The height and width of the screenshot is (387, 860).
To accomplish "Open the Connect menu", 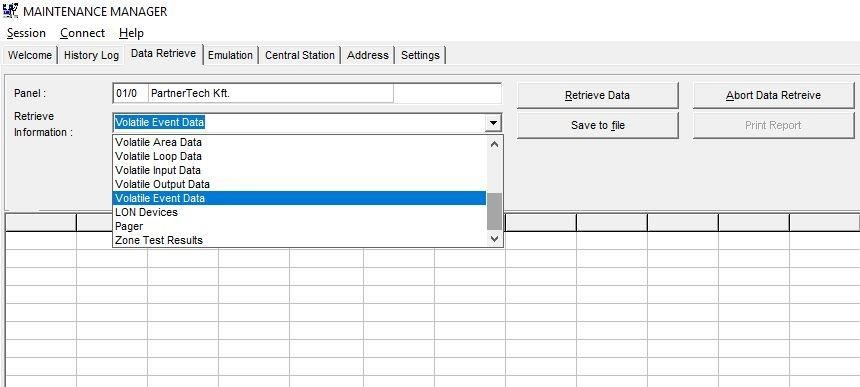I will click(x=83, y=33).
